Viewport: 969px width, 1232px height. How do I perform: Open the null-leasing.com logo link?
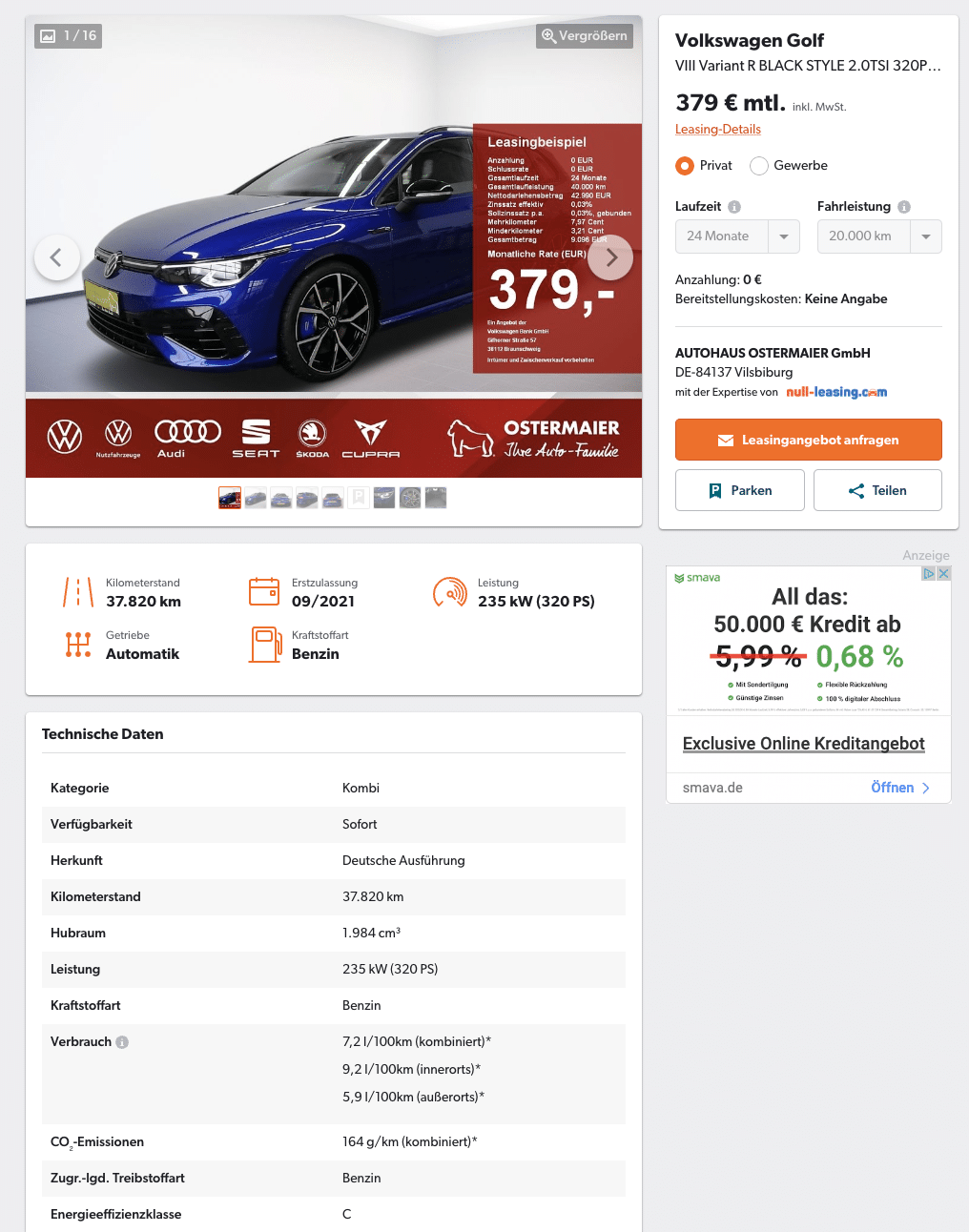836,392
